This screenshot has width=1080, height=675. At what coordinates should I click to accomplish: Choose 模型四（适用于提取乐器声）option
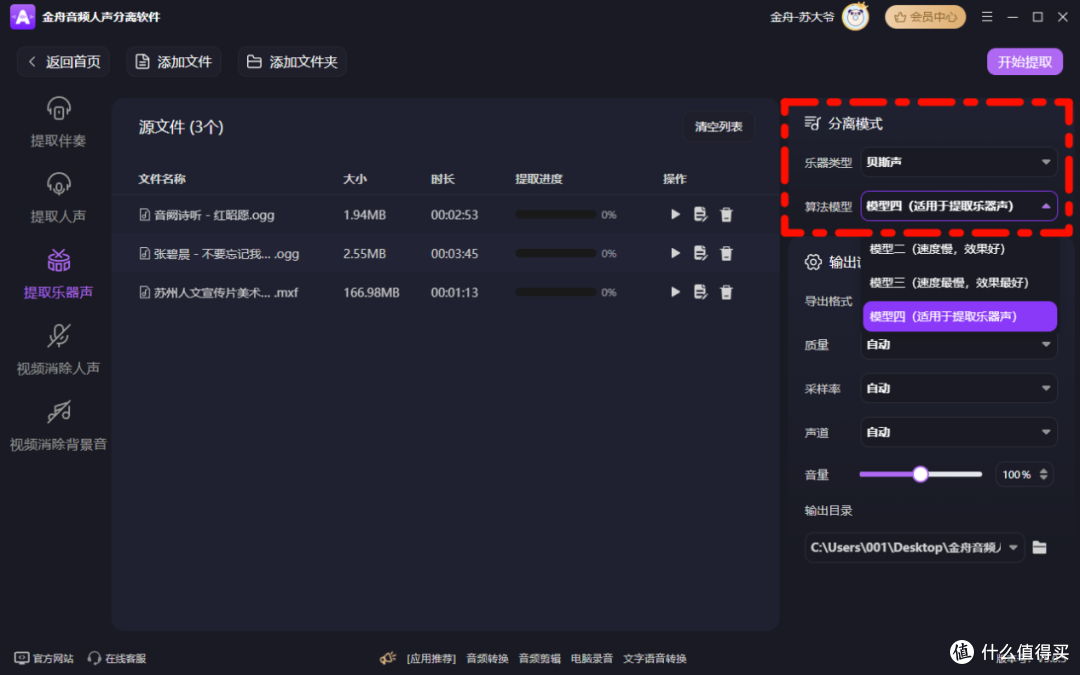click(959, 316)
